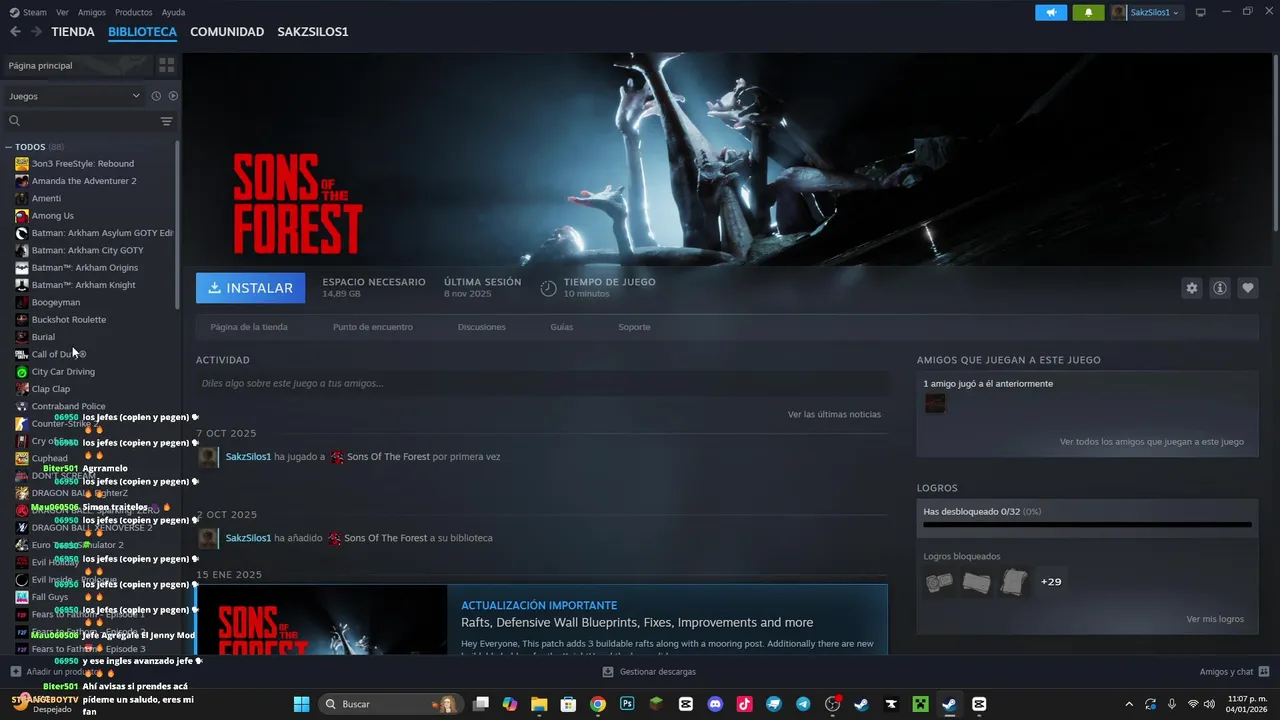Open Gestionar descargas

pos(650,672)
